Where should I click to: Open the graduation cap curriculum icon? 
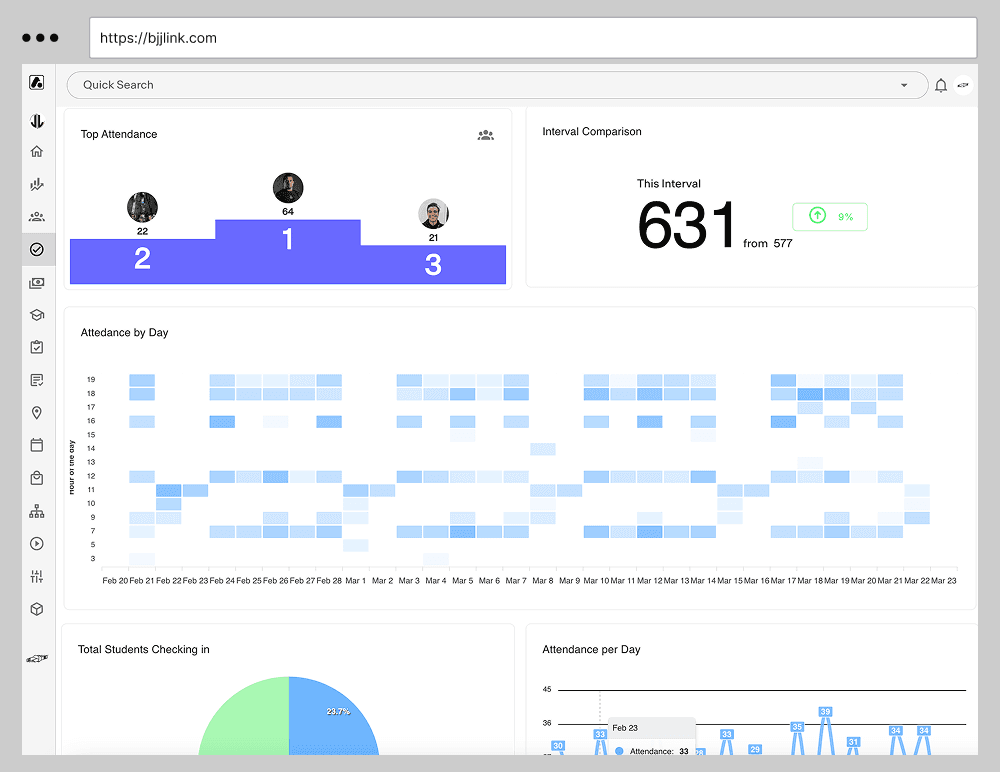(x=37, y=314)
